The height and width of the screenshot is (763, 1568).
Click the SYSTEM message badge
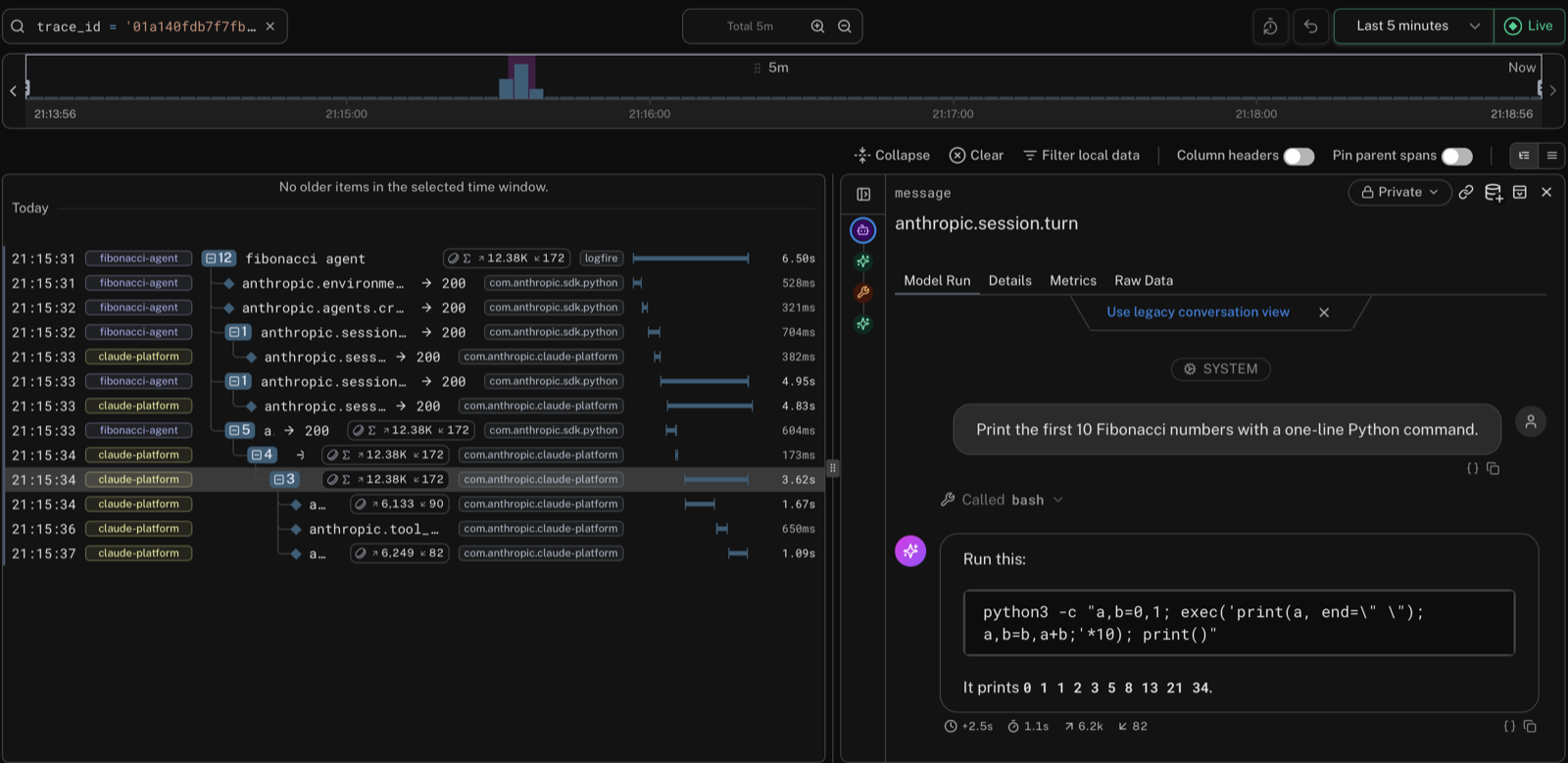[x=1221, y=369]
